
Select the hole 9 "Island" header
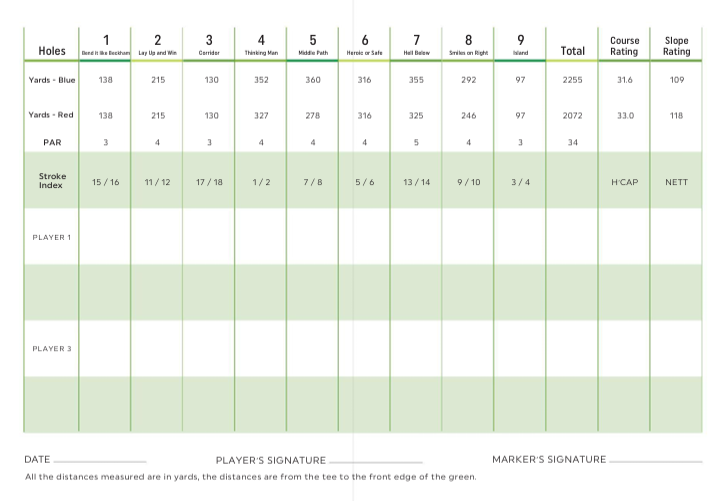click(520, 45)
